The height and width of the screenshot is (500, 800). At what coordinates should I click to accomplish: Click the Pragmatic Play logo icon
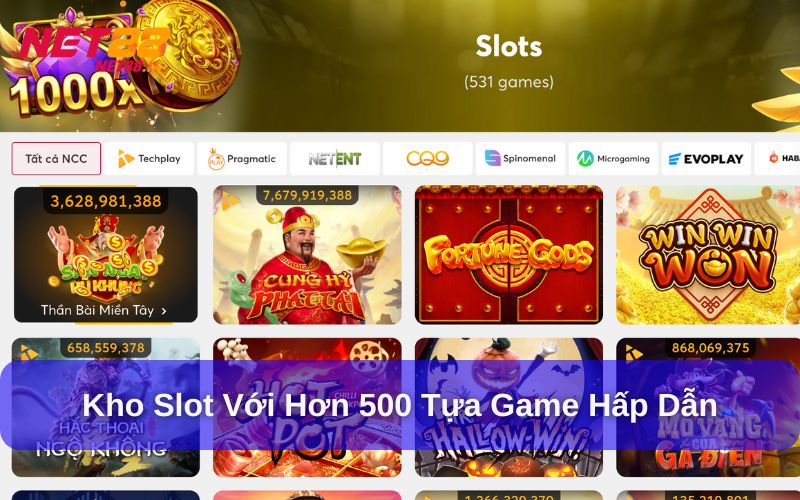(216, 160)
